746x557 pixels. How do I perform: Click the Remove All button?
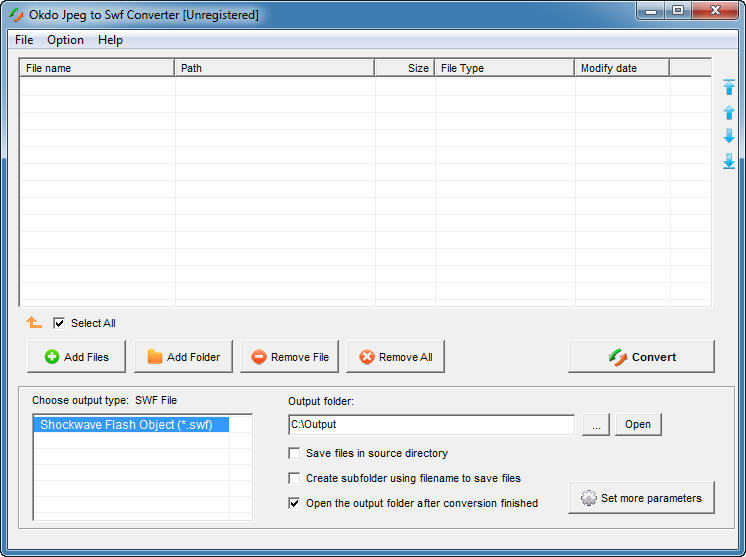click(x=395, y=357)
